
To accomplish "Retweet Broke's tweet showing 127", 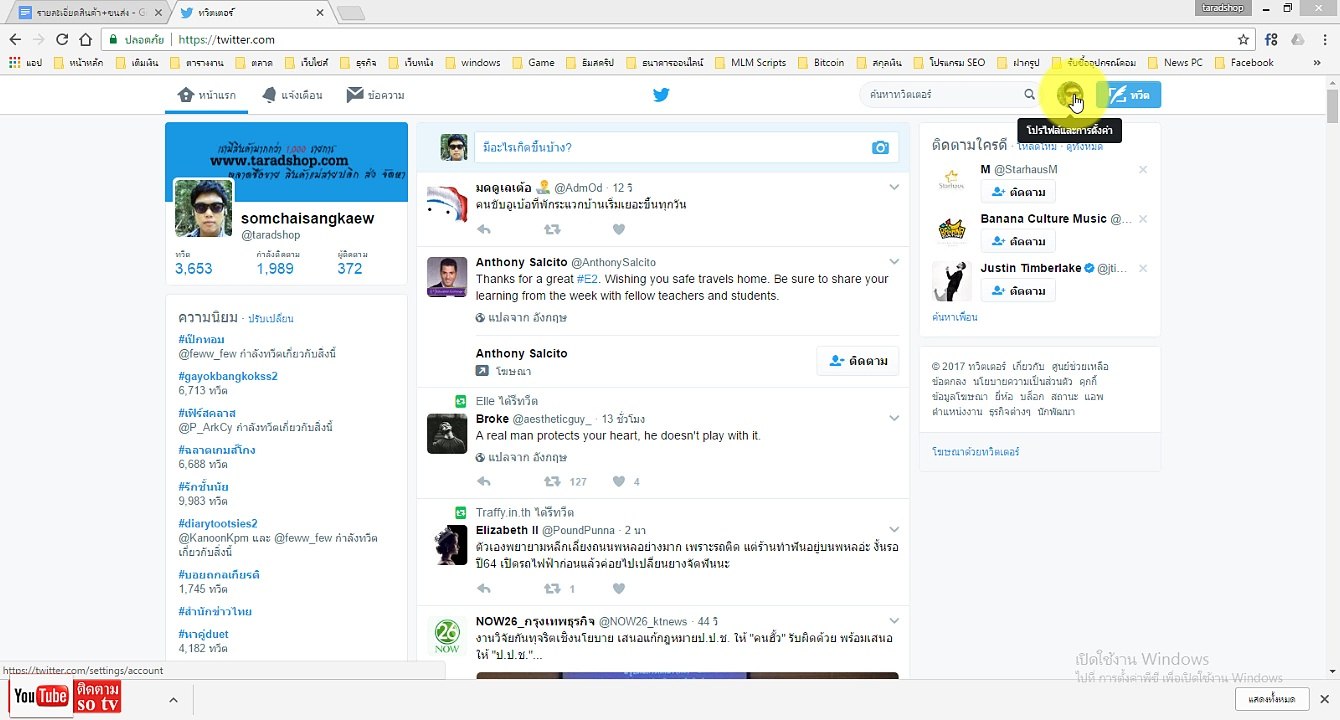I will pos(551,482).
